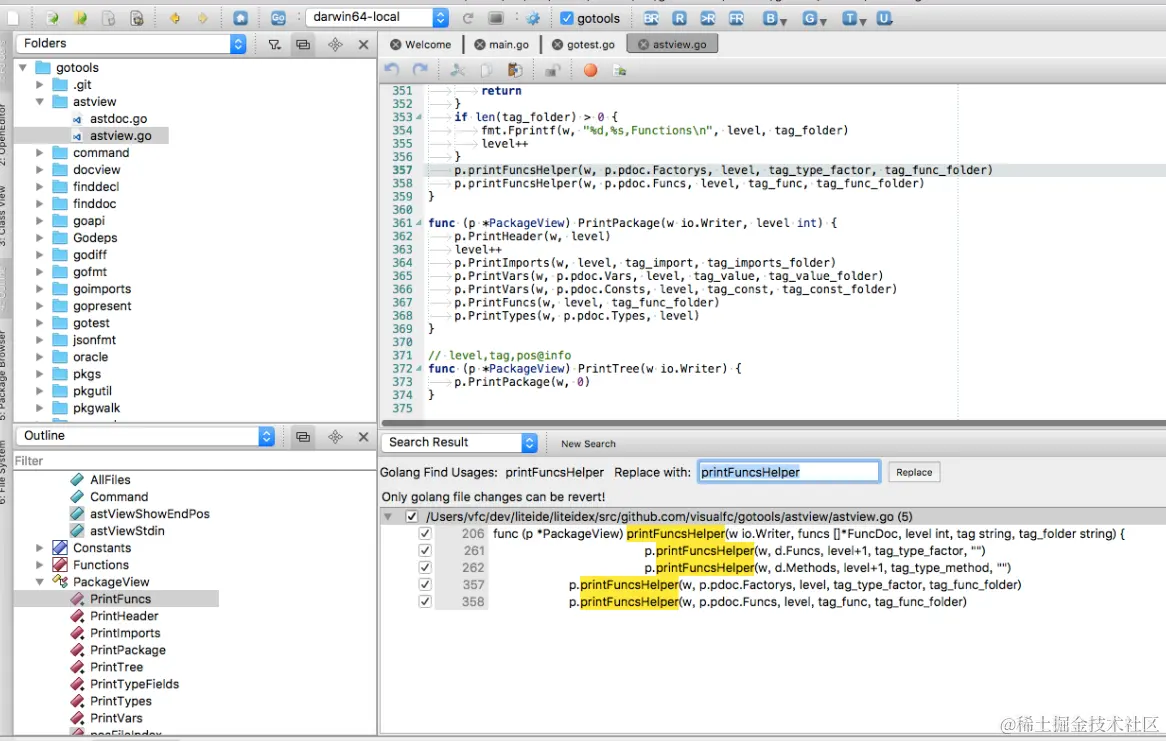Collapse the gotools root folder
Viewport: 1166px width, 741px height.
[23, 68]
